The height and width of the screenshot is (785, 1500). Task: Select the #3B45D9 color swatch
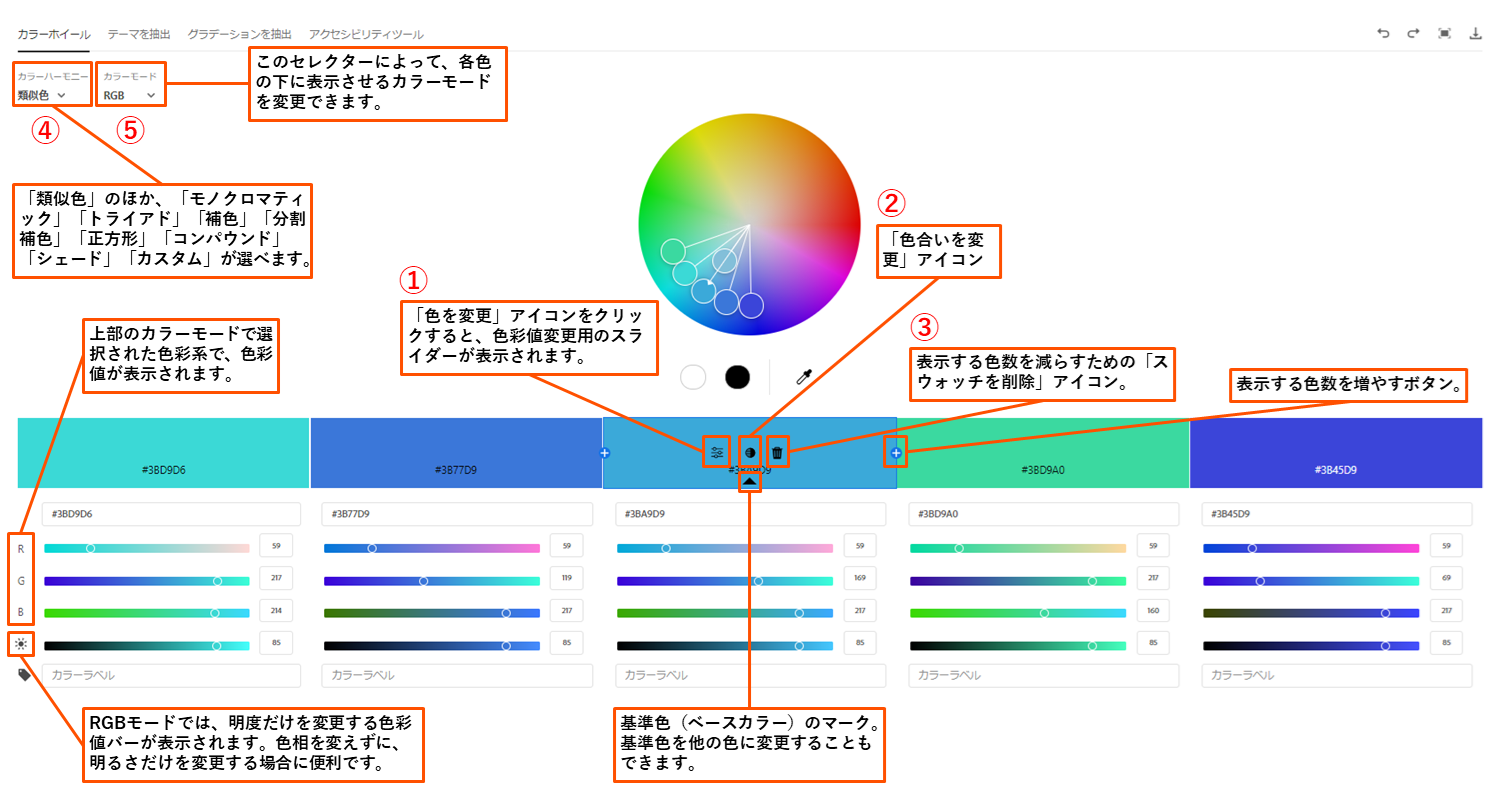pyautogui.click(x=1336, y=453)
